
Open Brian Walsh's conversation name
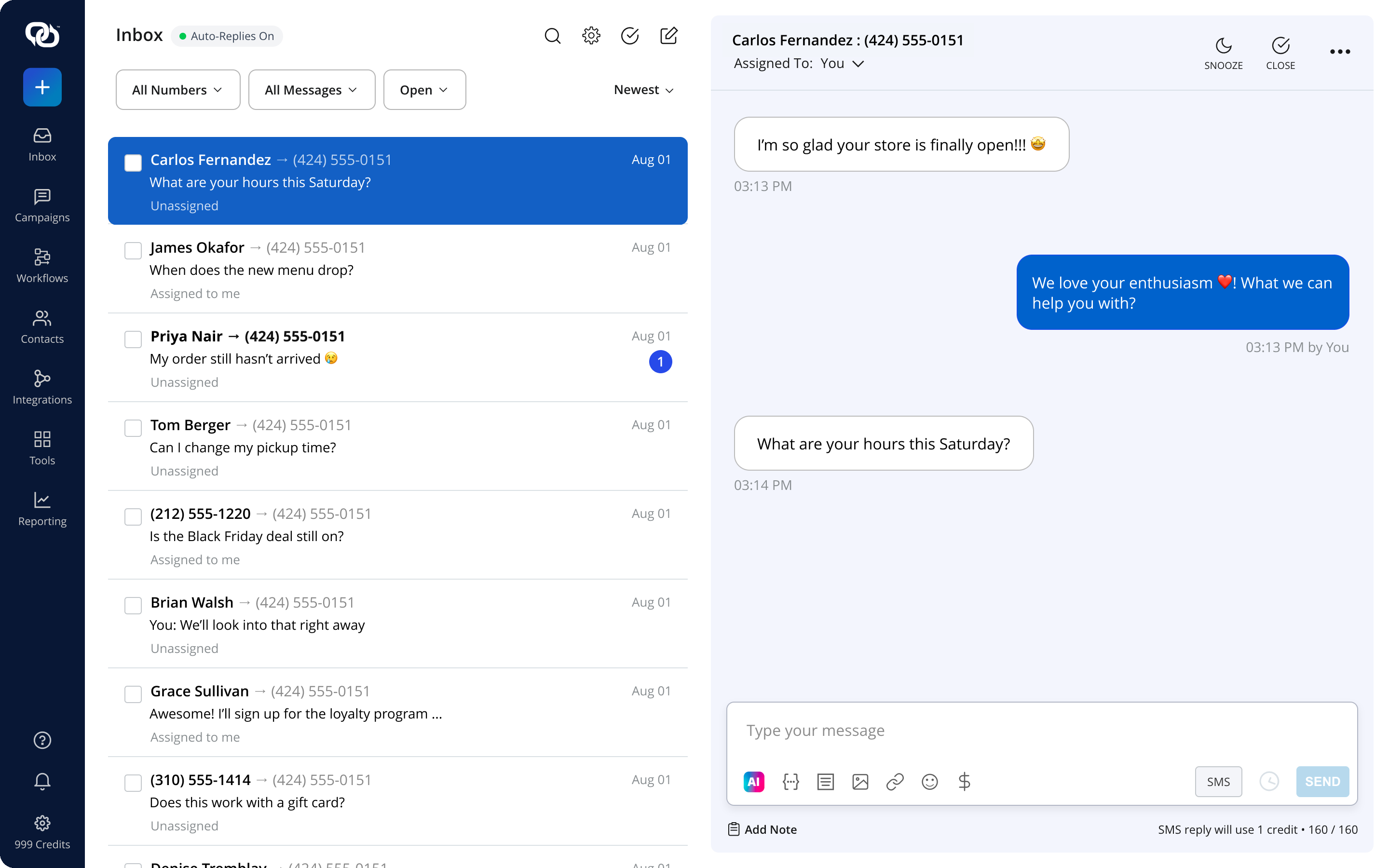pyautogui.click(x=191, y=602)
